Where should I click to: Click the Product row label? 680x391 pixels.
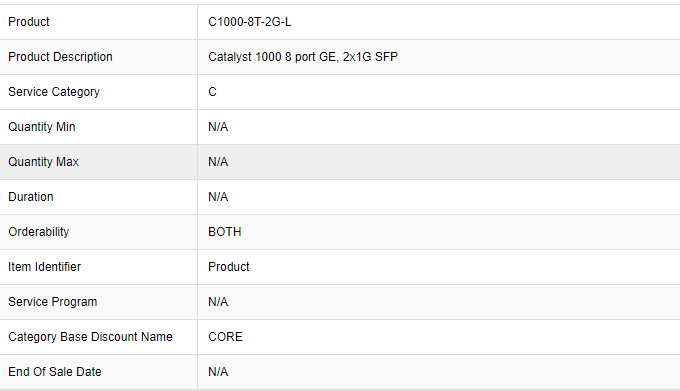29,22
